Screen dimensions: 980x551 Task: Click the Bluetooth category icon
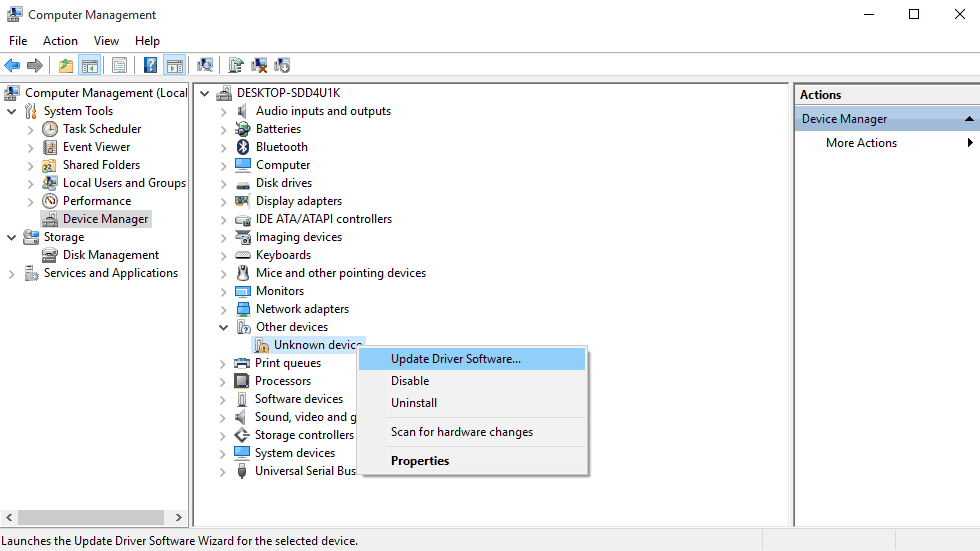point(243,147)
